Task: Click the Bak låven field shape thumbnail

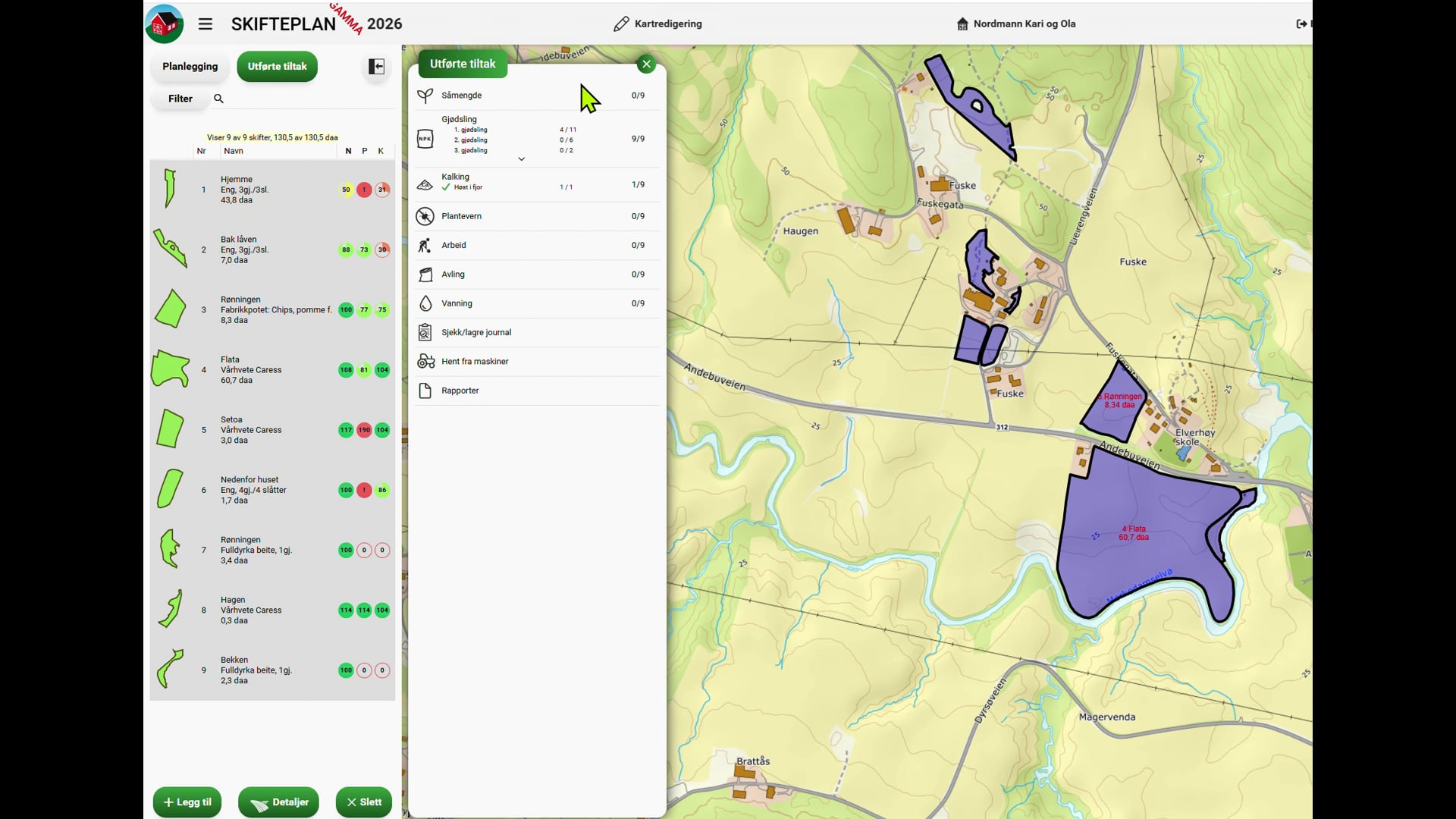Action: click(170, 249)
